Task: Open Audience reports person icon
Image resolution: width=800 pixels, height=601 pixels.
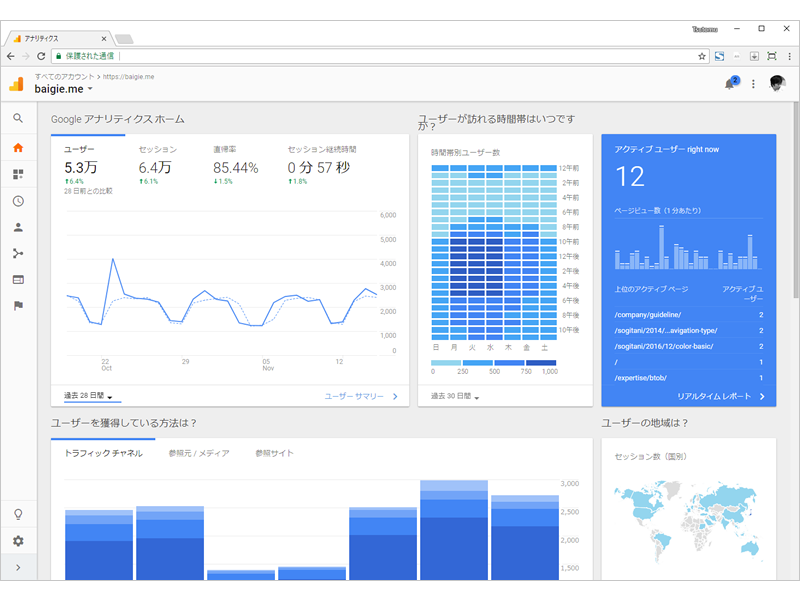Action: coord(18,228)
